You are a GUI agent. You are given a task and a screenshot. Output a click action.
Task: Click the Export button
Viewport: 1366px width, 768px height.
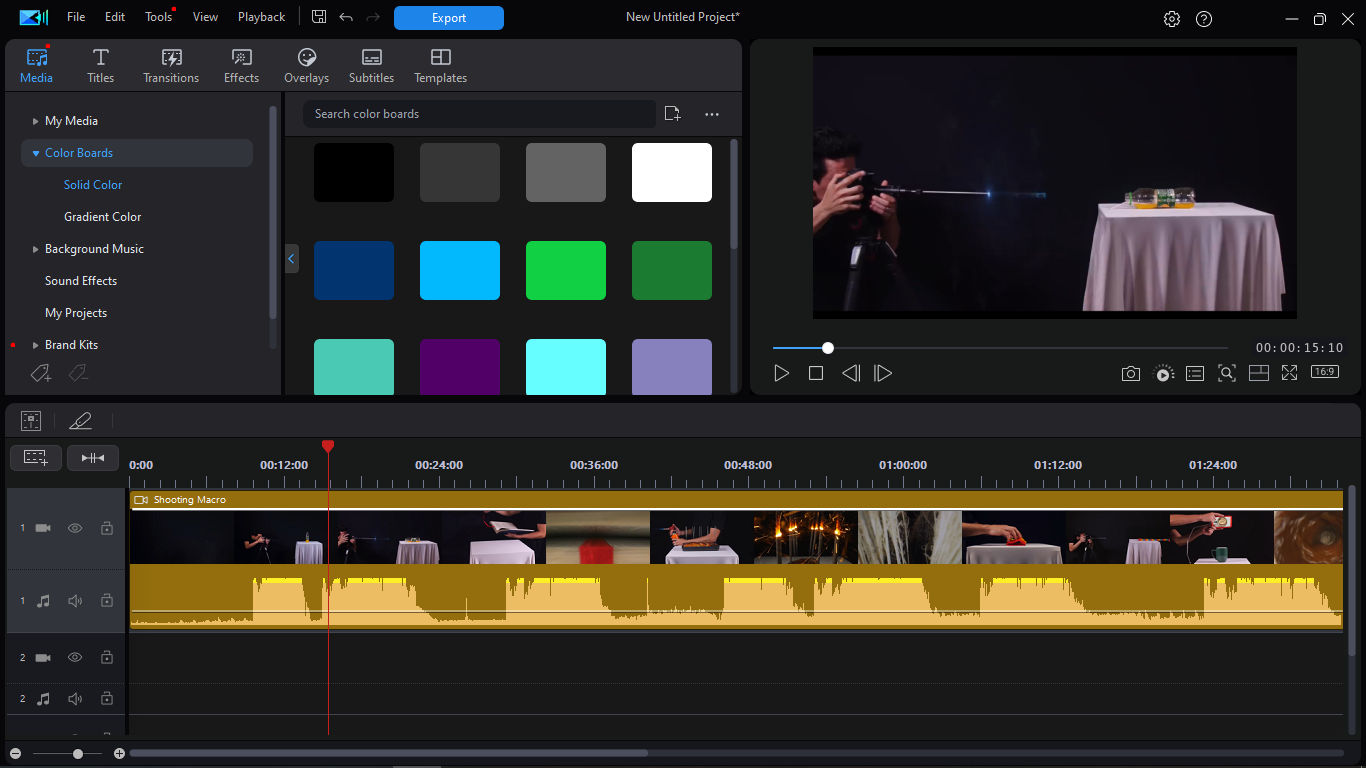tap(448, 18)
